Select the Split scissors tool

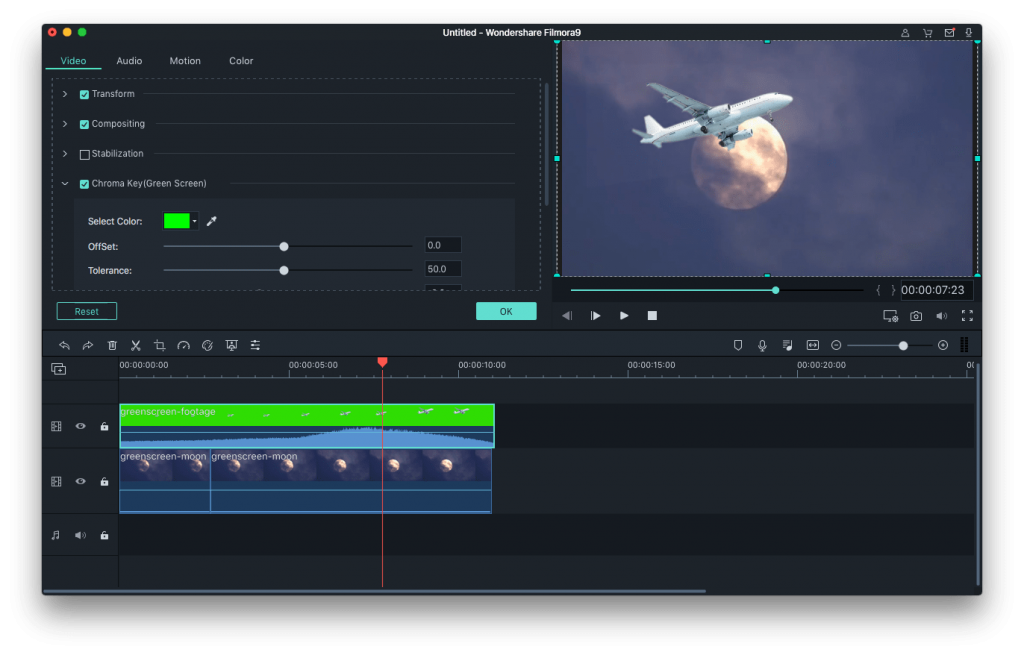pos(136,345)
